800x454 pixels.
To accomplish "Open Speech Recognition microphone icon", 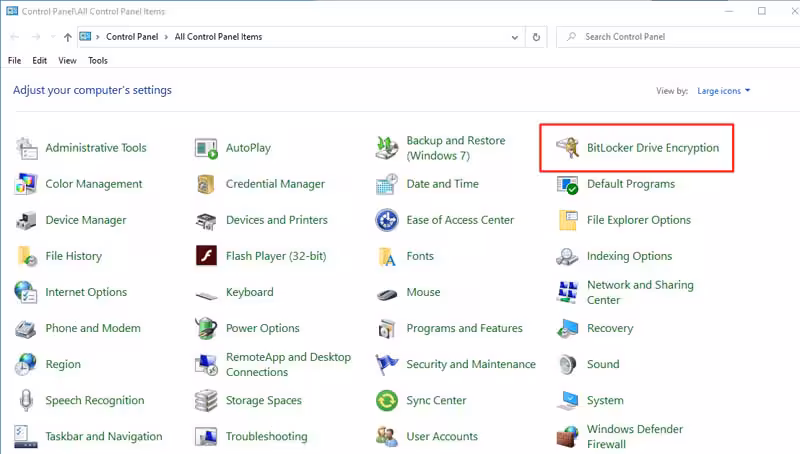I will coord(26,401).
